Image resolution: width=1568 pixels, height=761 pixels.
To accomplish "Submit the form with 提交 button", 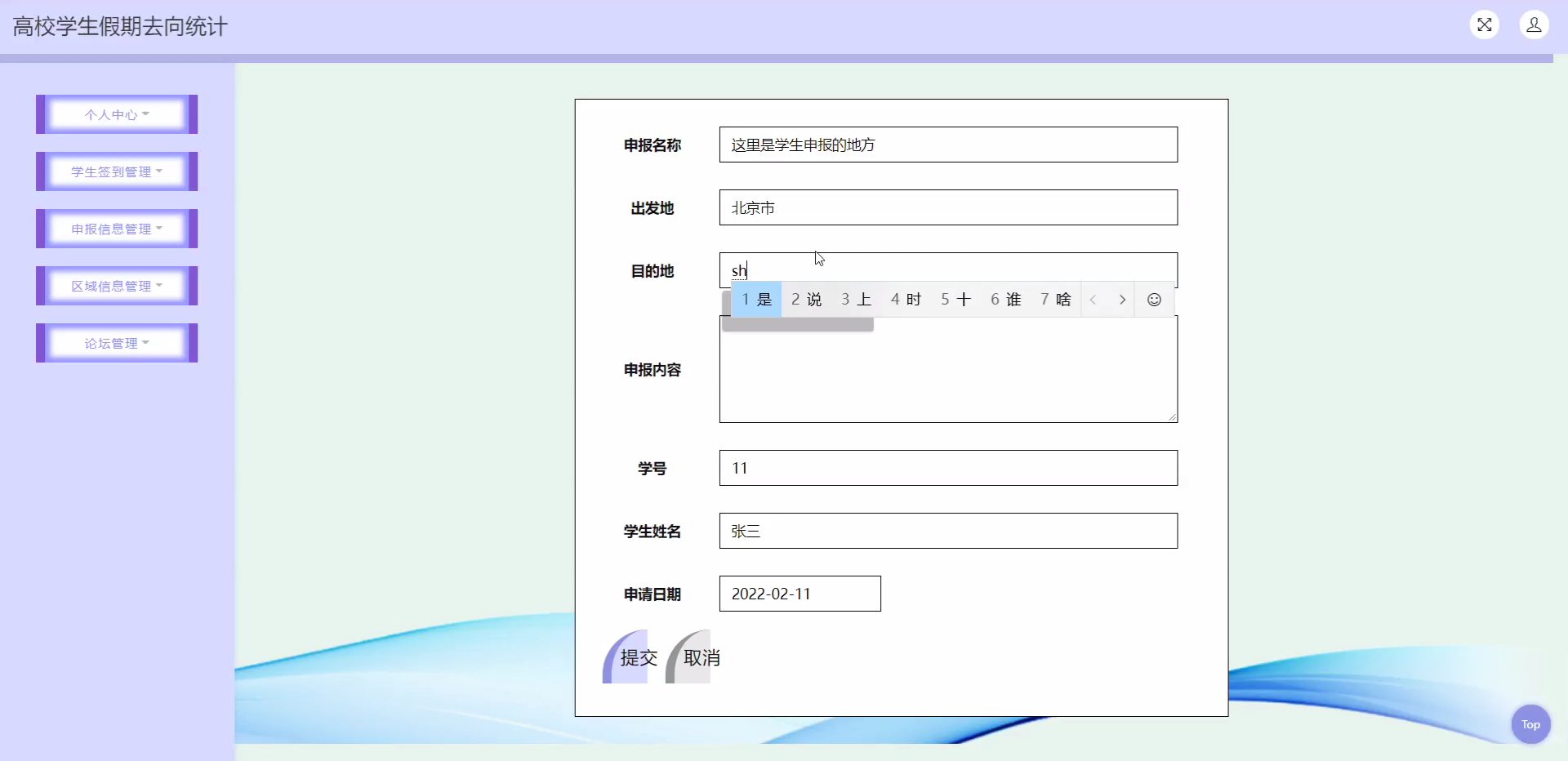I will tap(630, 656).
